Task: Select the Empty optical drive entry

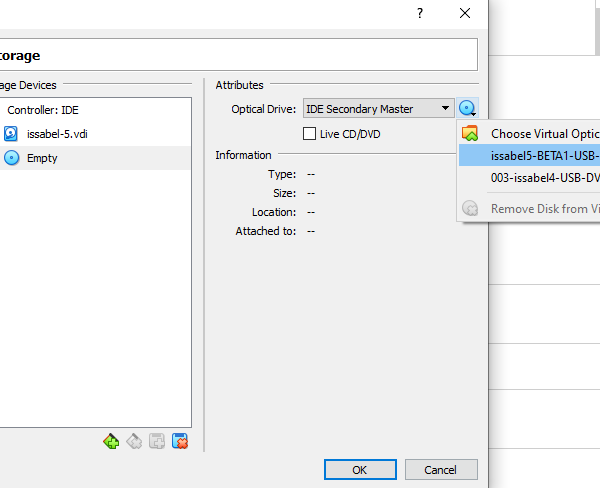Action: (x=42, y=158)
